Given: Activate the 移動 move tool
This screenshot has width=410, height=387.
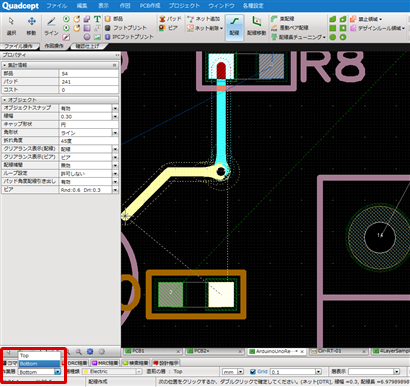Looking at the screenshot, I should pyautogui.click(x=31, y=26).
